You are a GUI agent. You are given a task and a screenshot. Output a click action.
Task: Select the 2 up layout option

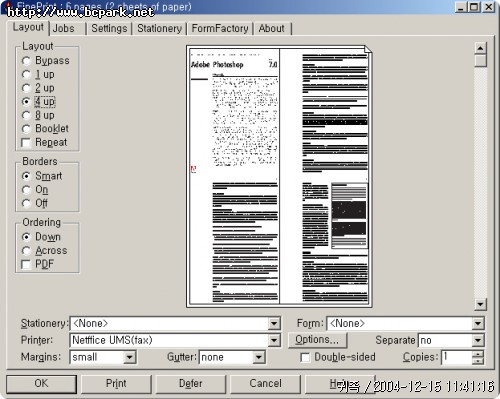coord(26,88)
